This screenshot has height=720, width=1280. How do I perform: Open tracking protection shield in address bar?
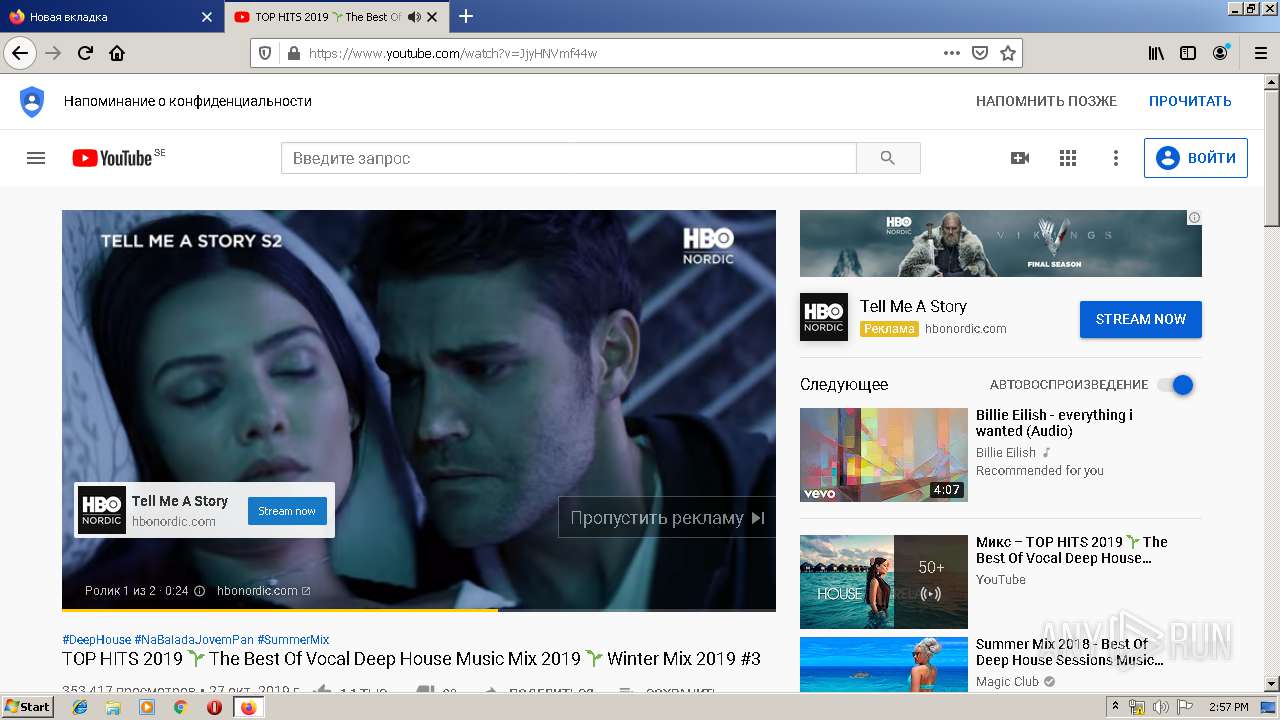pos(265,53)
